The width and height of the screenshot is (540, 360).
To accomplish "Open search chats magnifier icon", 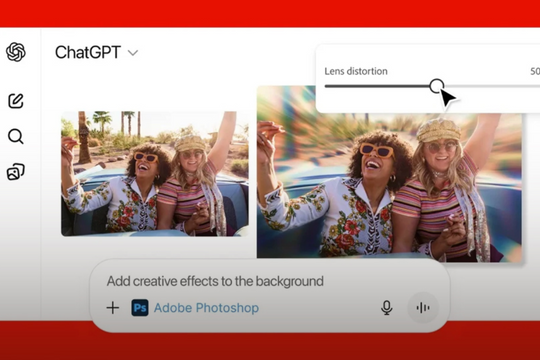I will pyautogui.click(x=15, y=136).
